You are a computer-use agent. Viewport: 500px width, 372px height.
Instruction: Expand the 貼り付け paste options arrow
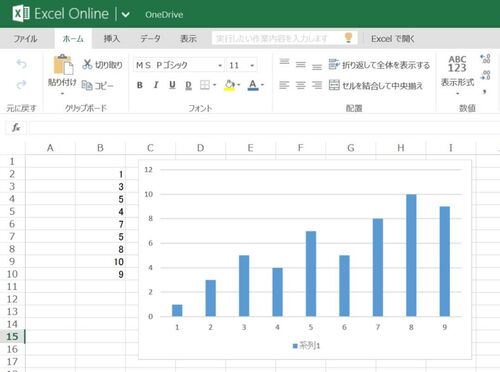click(x=62, y=94)
